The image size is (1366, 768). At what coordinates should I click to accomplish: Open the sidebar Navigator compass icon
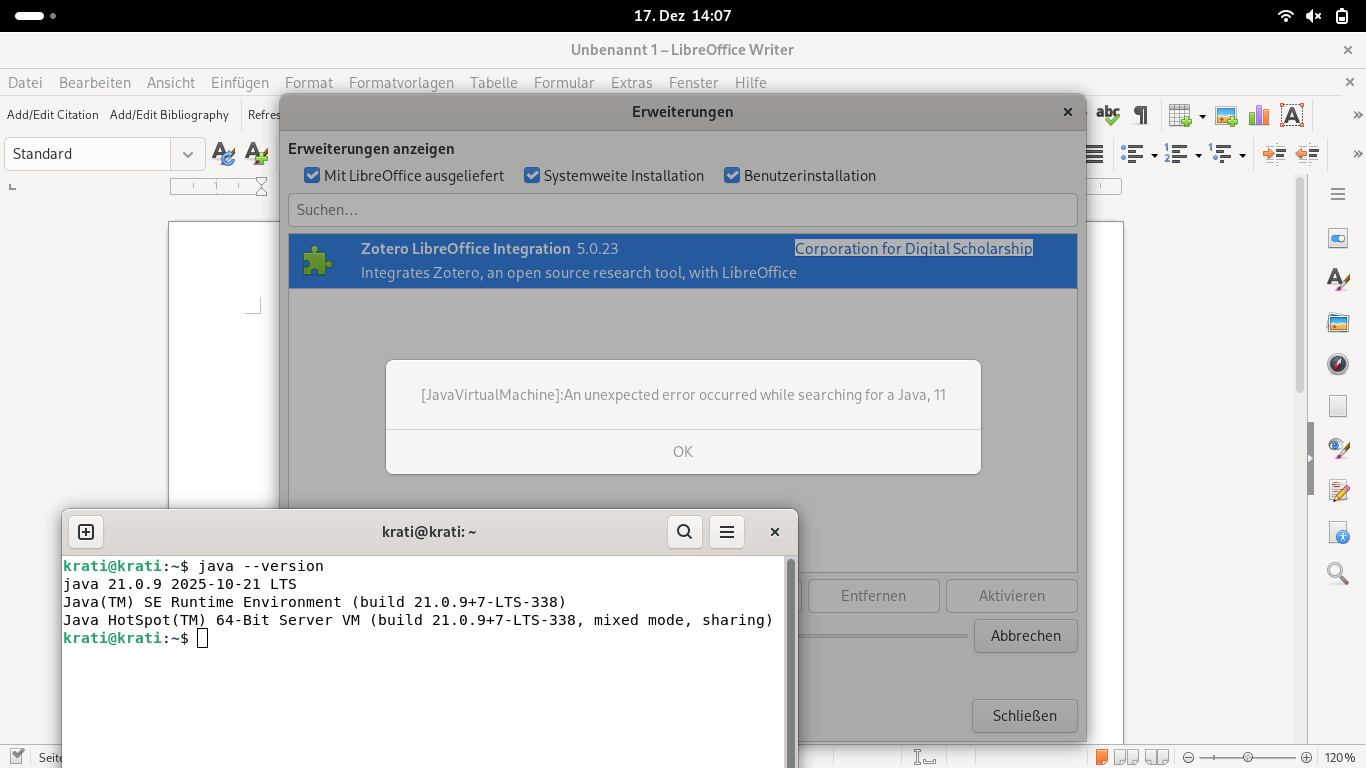pos(1338,364)
